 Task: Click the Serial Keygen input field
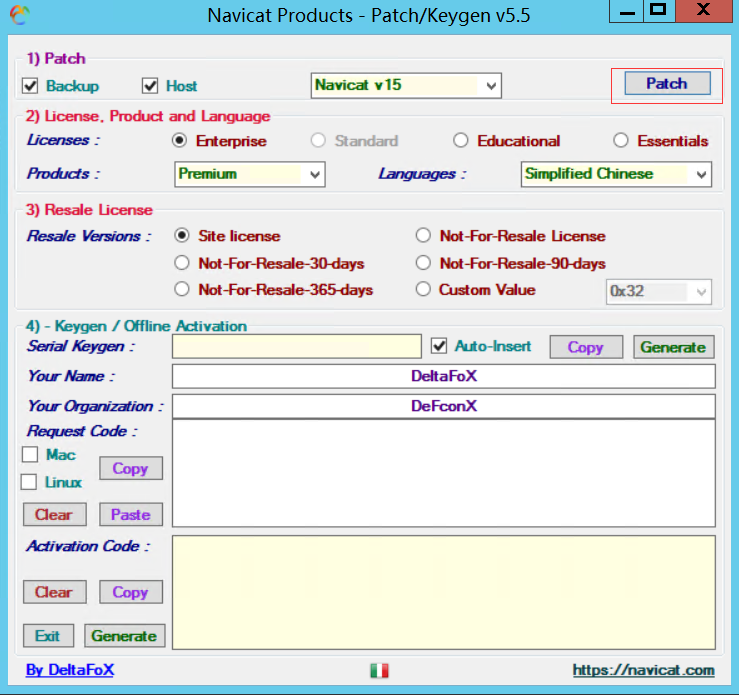pos(297,347)
